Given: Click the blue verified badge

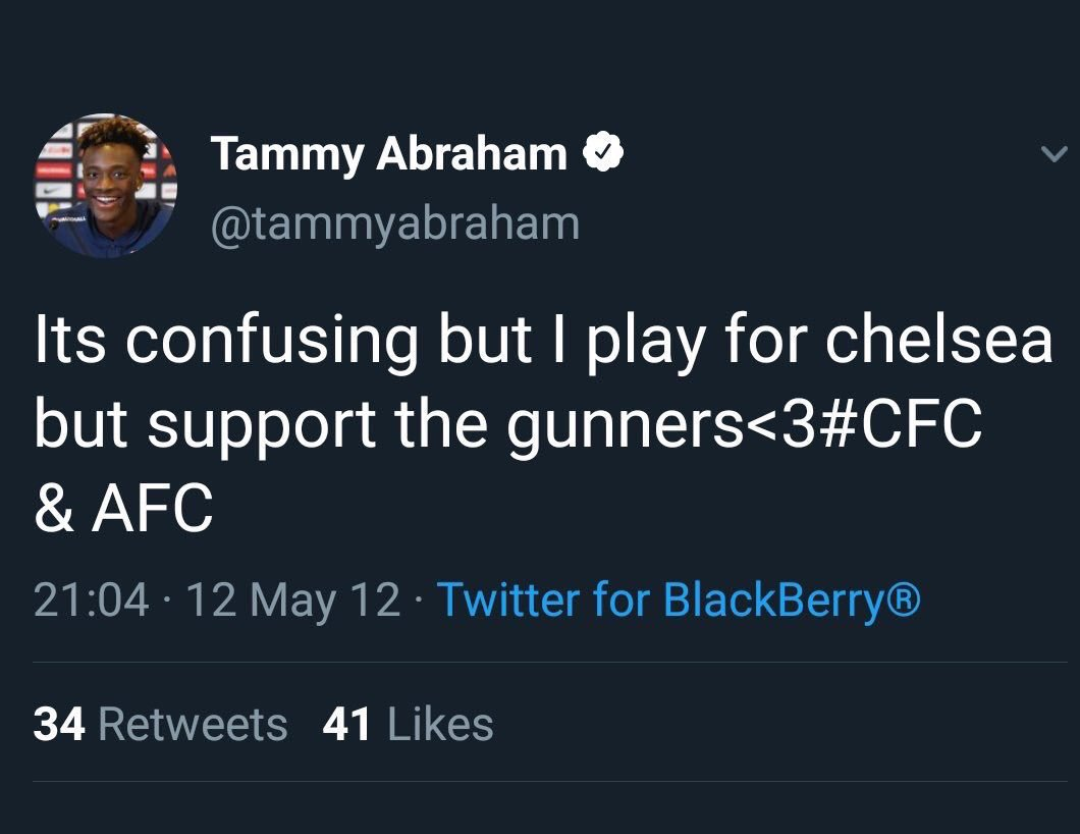Looking at the screenshot, I should [605, 154].
